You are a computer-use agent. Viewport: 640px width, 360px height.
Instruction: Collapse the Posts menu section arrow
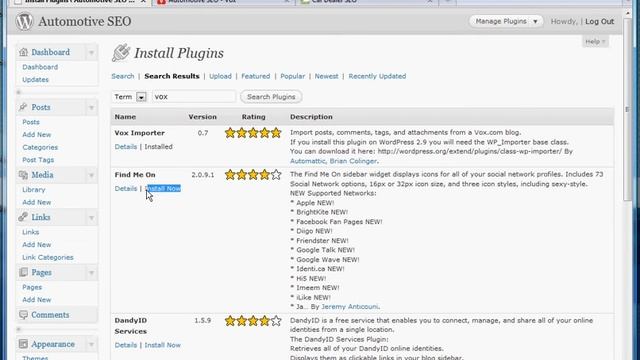(x=91, y=108)
